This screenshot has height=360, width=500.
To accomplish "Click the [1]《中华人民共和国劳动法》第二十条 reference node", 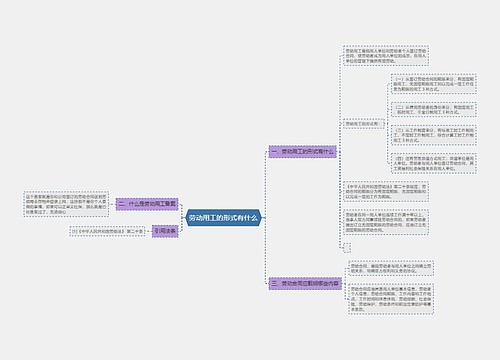I will click(x=107, y=231).
